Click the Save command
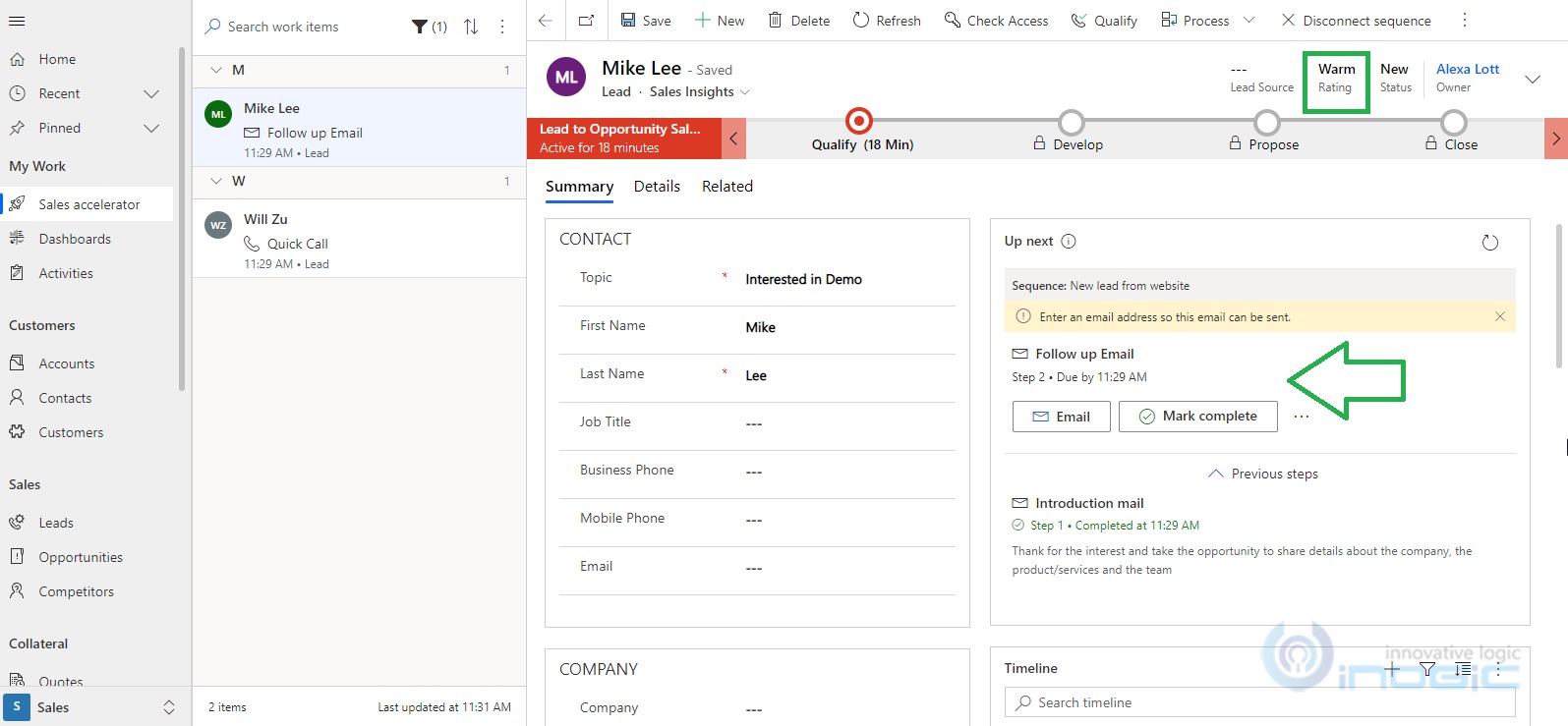 (x=646, y=21)
